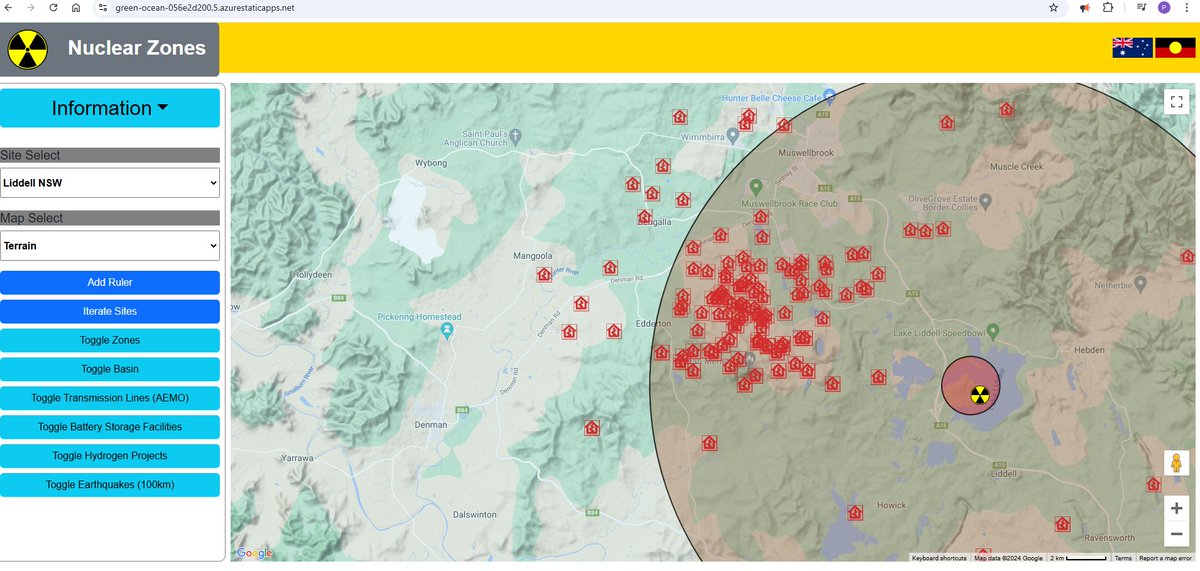Click the Wybong place label
Viewport: 1200px width, 571px height.
click(433, 161)
